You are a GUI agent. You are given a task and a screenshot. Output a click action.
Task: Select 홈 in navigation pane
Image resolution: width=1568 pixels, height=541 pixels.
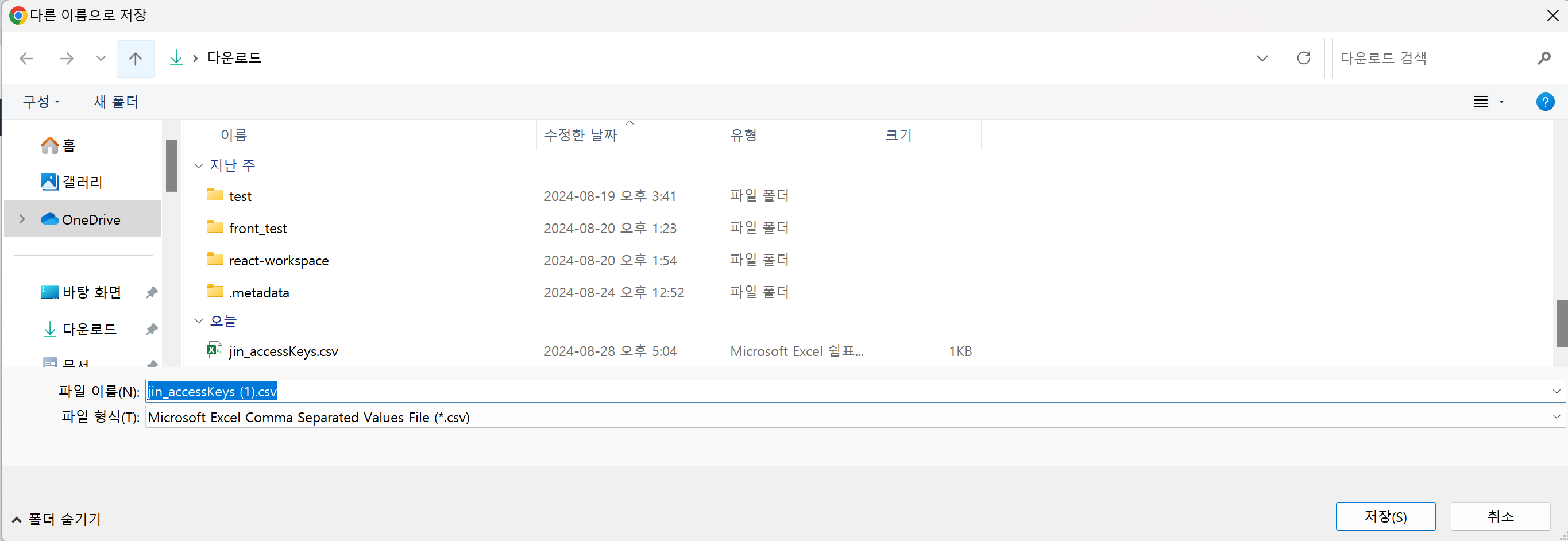tap(58, 145)
